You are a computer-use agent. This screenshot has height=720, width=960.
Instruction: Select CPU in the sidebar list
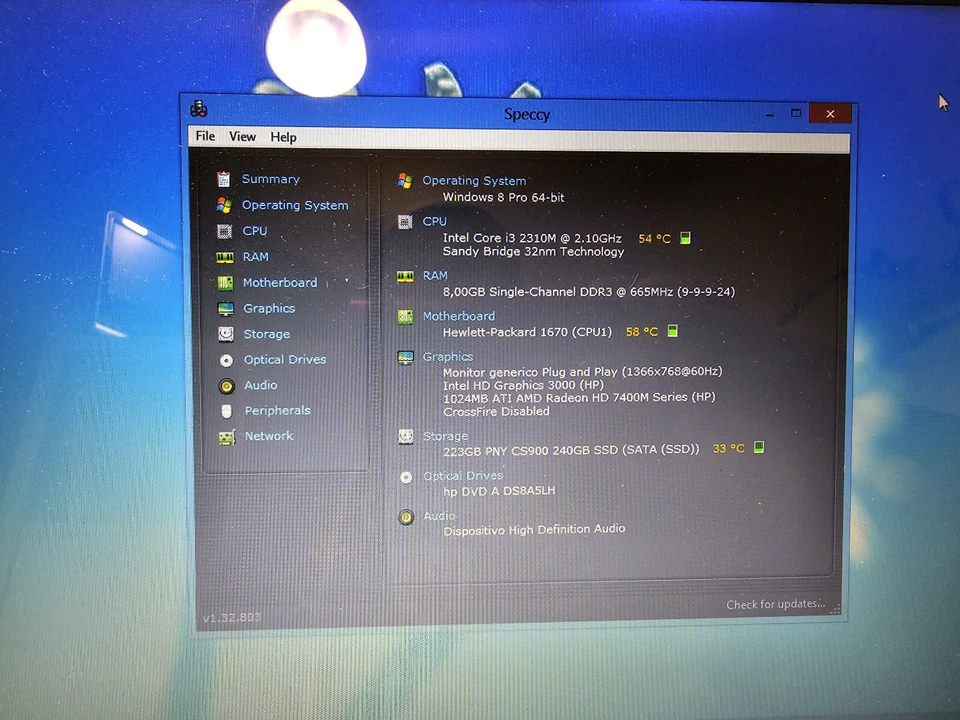click(255, 231)
